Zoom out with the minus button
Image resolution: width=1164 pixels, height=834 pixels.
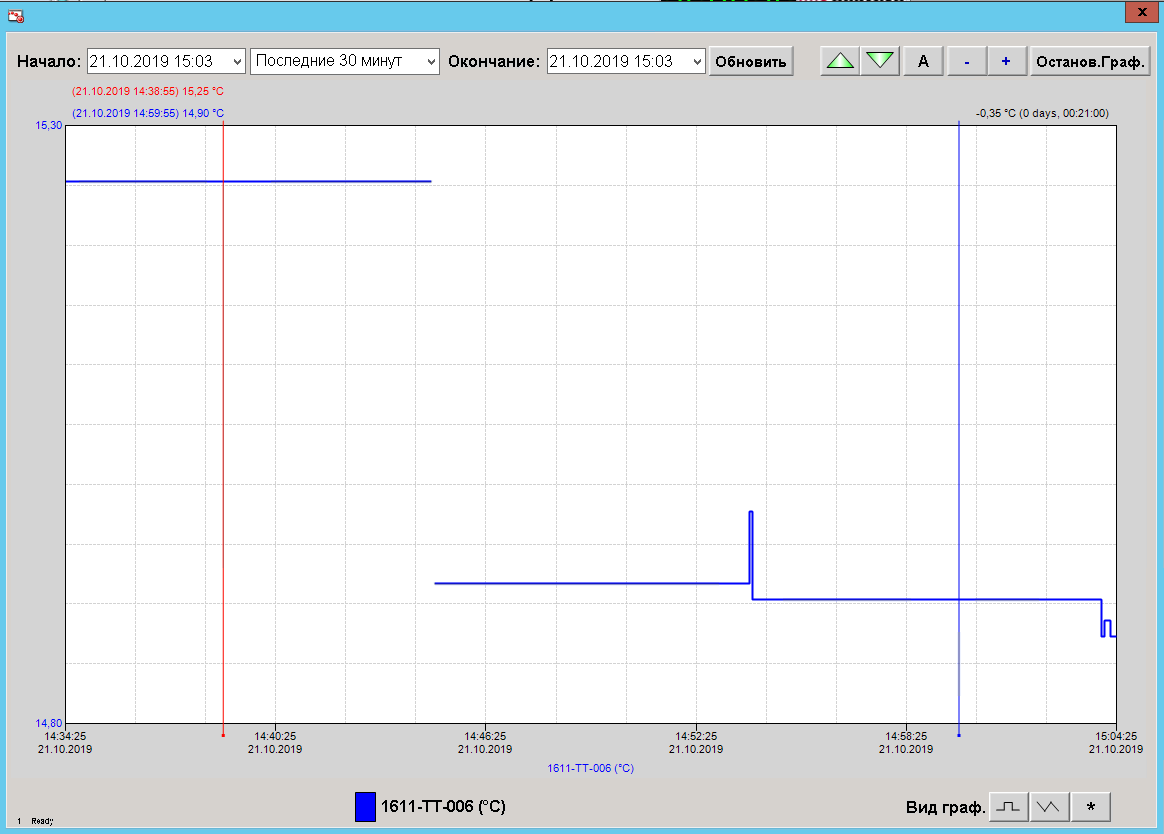tap(966, 61)
